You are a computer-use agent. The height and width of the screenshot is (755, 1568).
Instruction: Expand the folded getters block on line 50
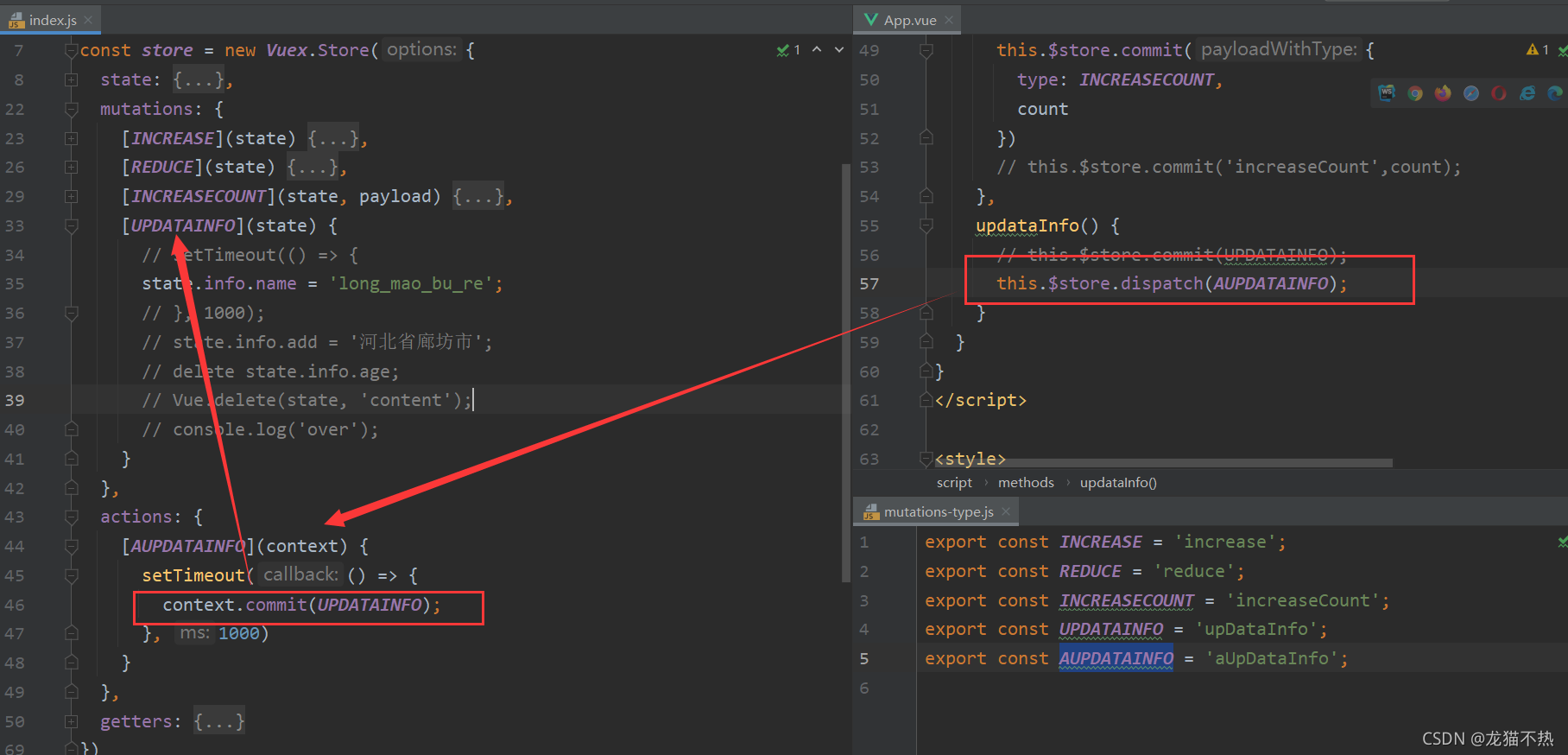click(x=72, y=721)
